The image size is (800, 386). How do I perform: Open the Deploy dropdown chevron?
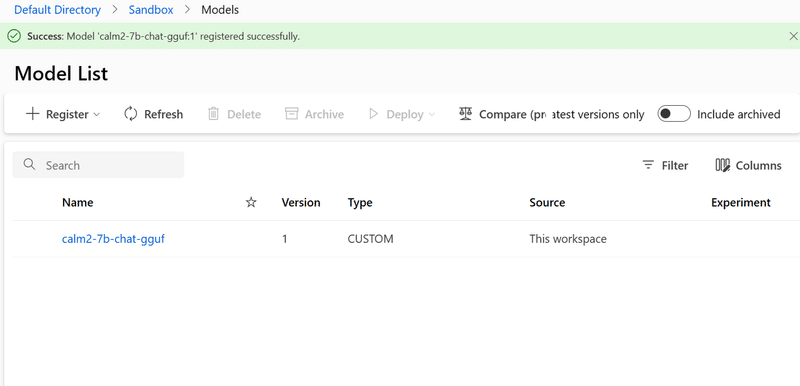click(432, 114)
